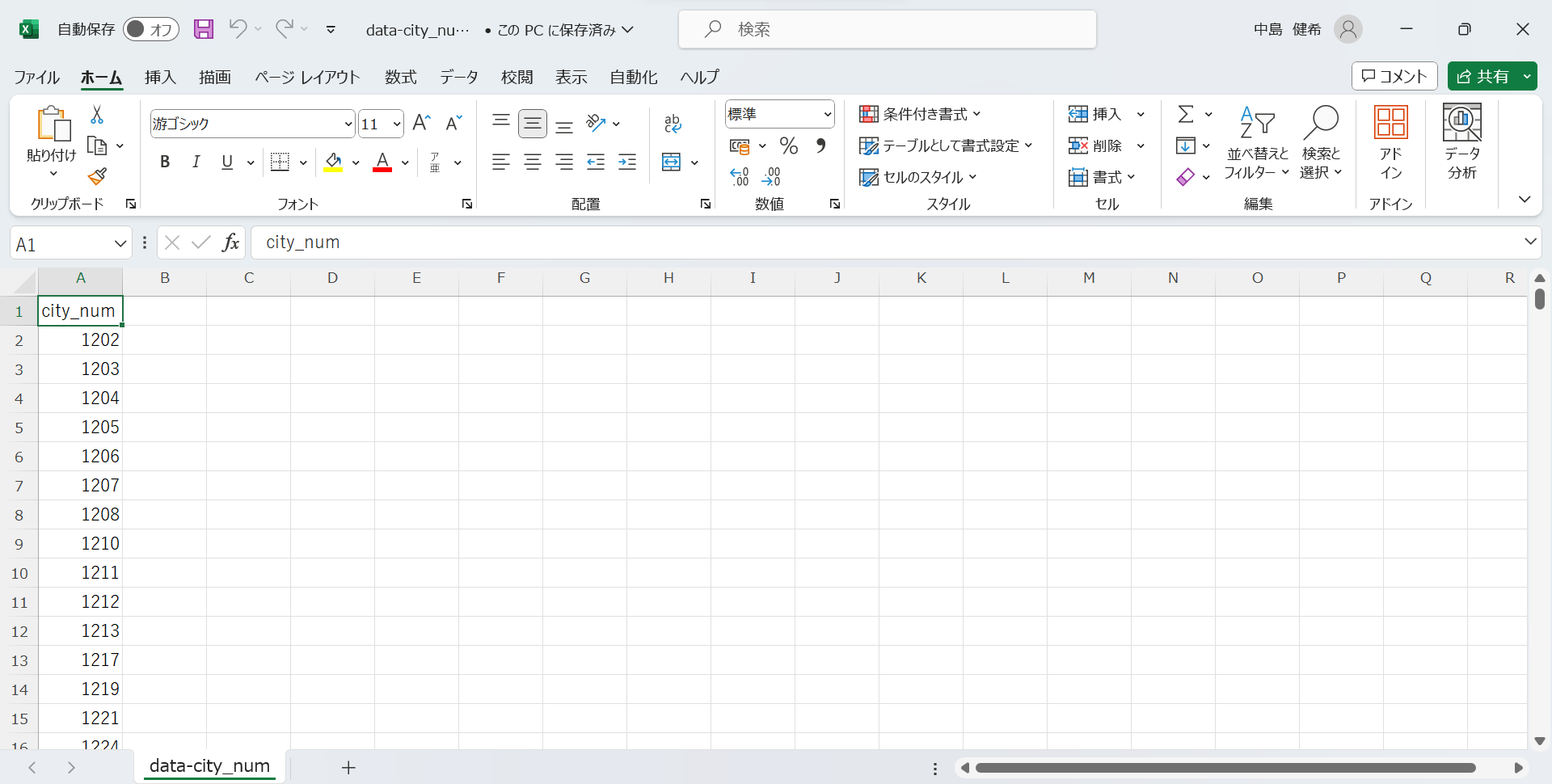The image size is (1552, 784).
Task: Toggle bold formatting button
Action: [165, 162]
